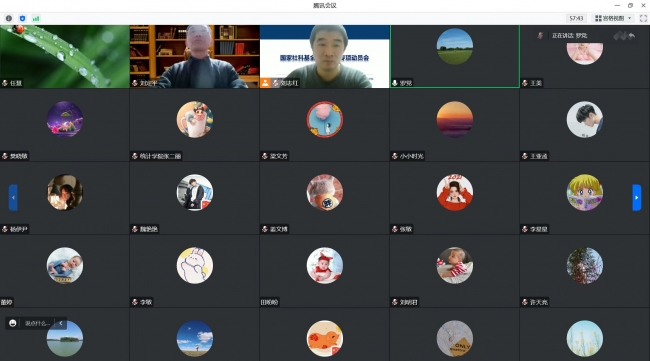650x361 pixels.
Task: Select 刘志红's video tile
Action: [325, 56]
